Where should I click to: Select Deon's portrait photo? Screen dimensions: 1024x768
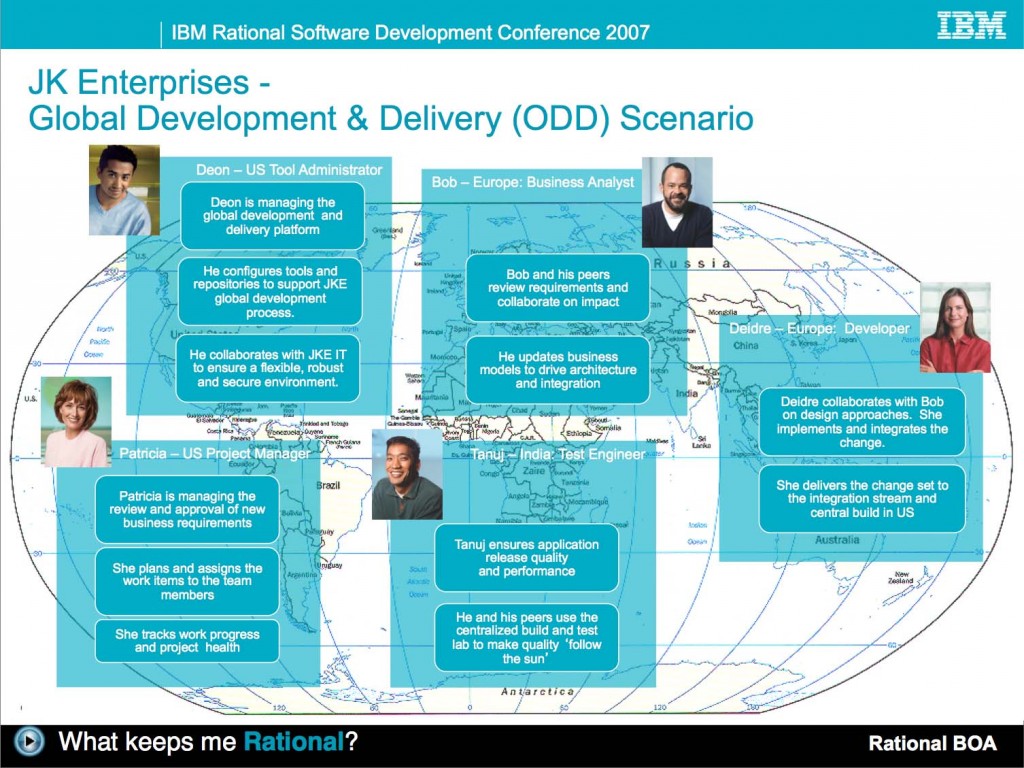point(124,190)
